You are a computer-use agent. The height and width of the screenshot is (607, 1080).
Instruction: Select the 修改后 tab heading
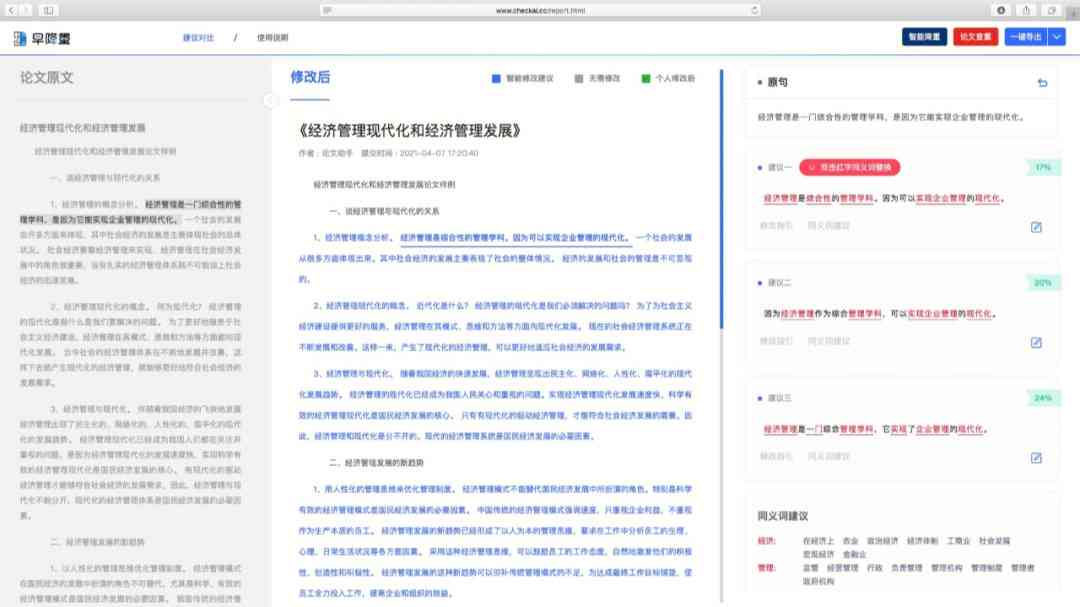pos(310,77)
